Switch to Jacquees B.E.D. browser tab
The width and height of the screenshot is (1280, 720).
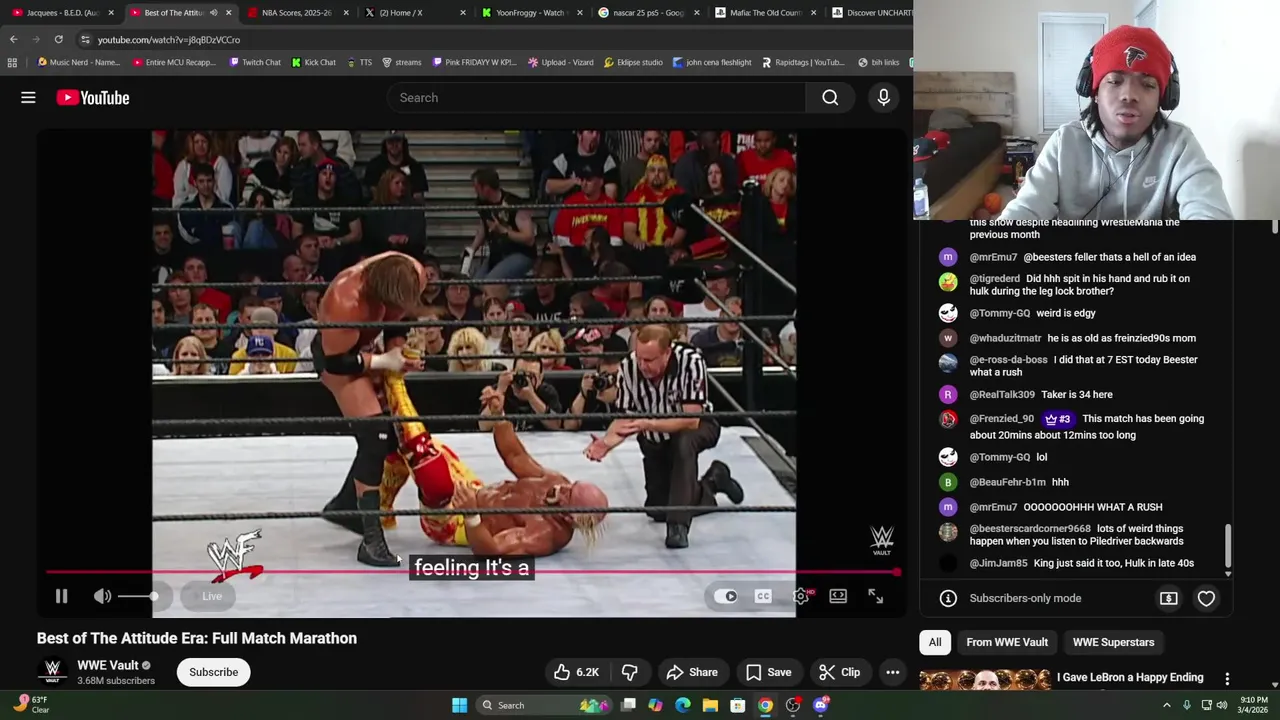(x=62, y=13)
